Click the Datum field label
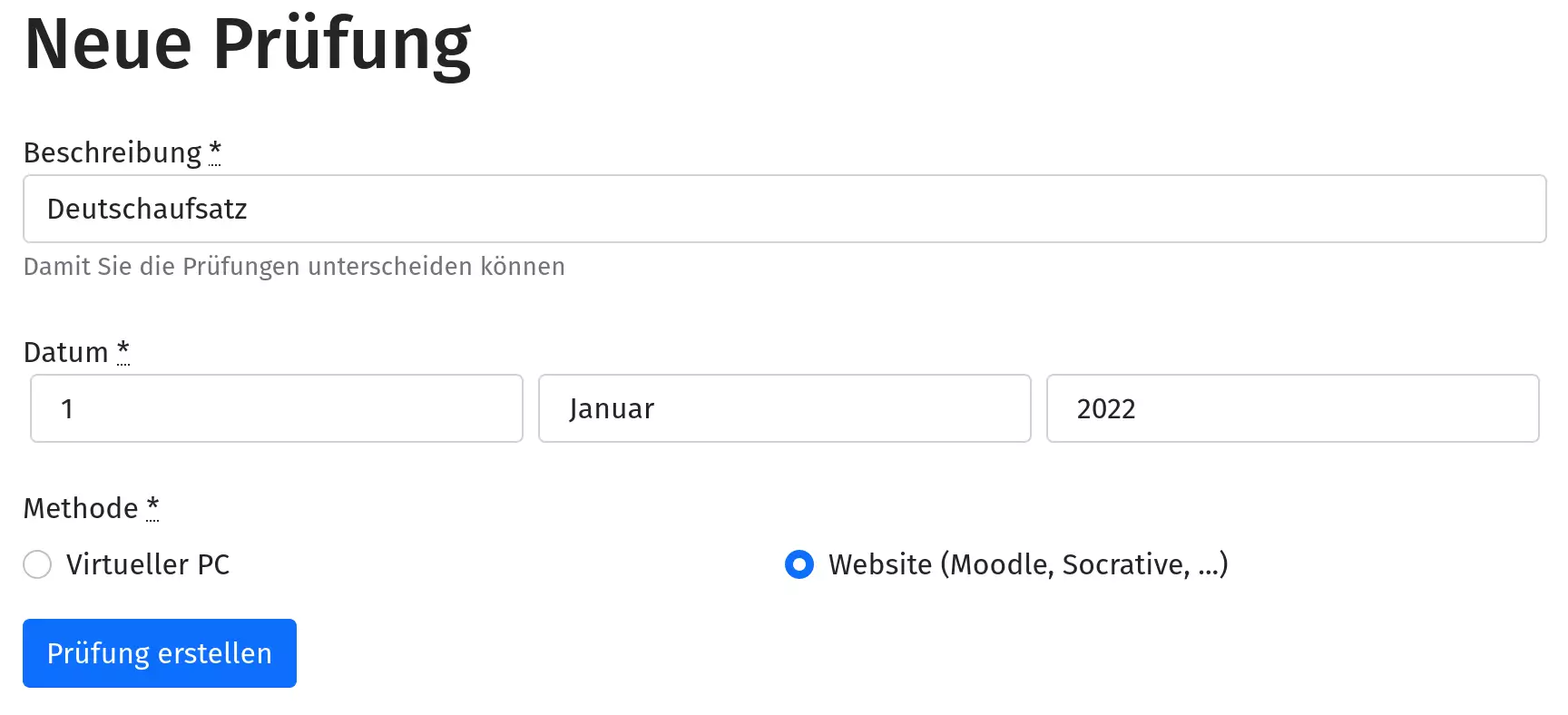This screenshot has height=715, width=1568. 65,352
